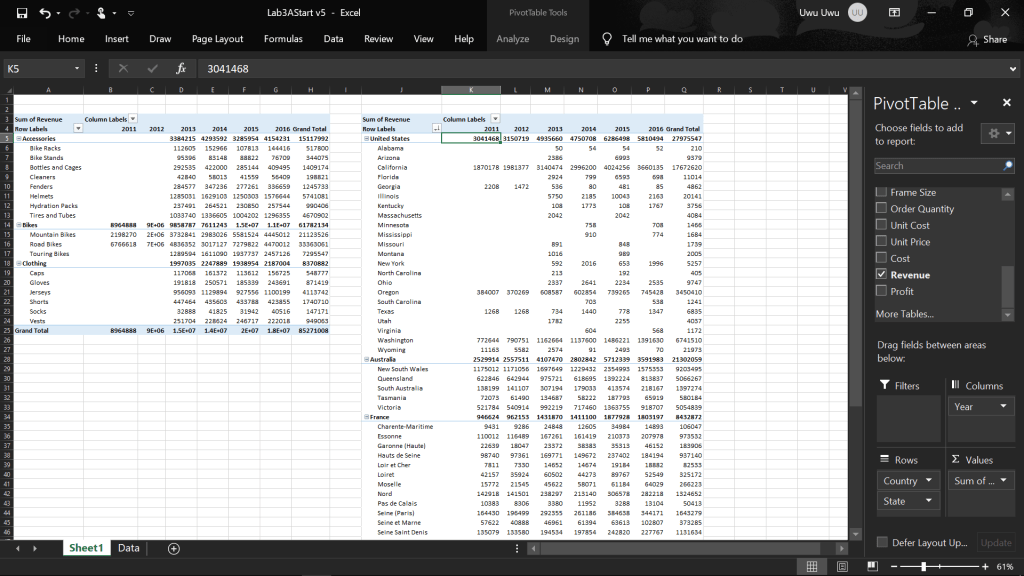The width and height of the screenshot is (1024, 576).
Task: Click the Touch/Mouse Mode icon
Action: click(103, 13)
